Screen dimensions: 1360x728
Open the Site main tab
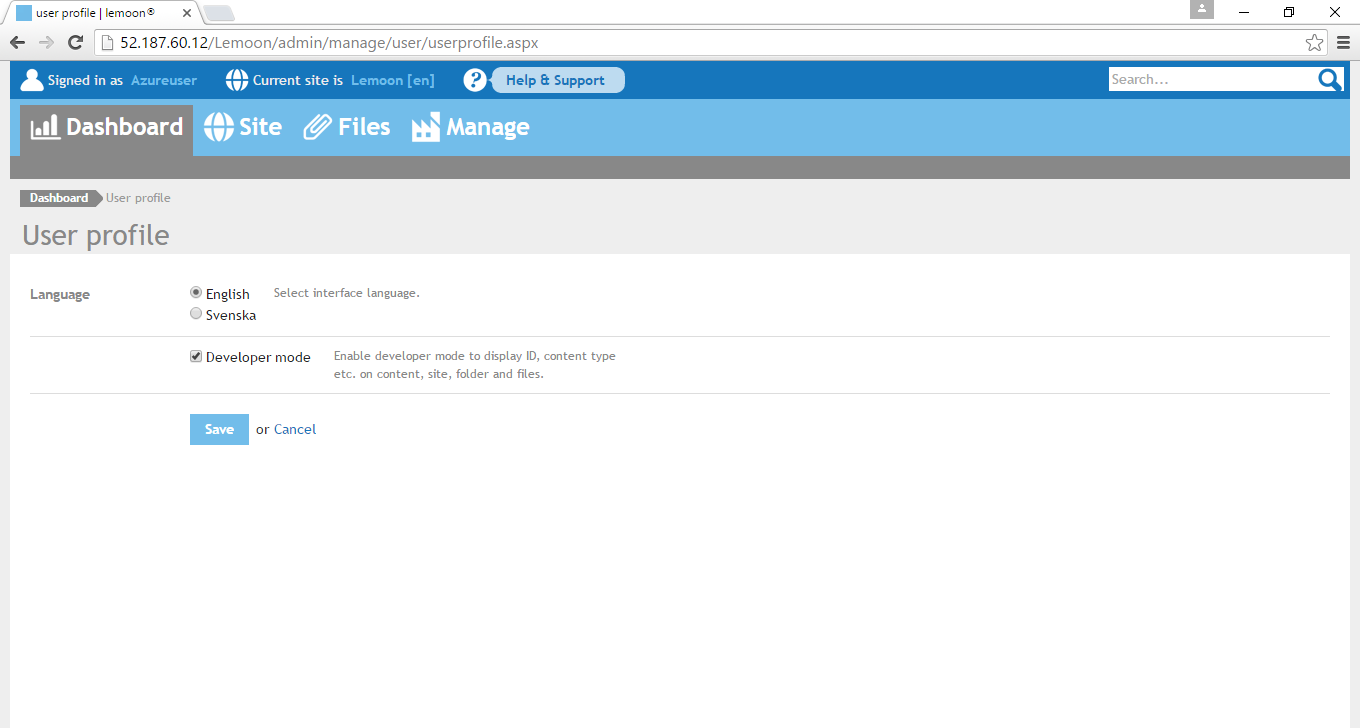[x=243, y=127]
